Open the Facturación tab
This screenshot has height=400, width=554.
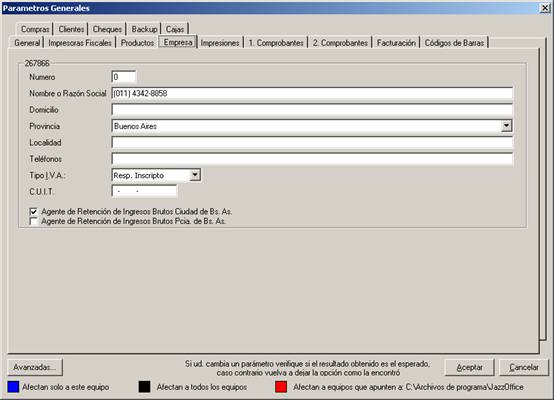pyautogui.click(x=396, y=43)
